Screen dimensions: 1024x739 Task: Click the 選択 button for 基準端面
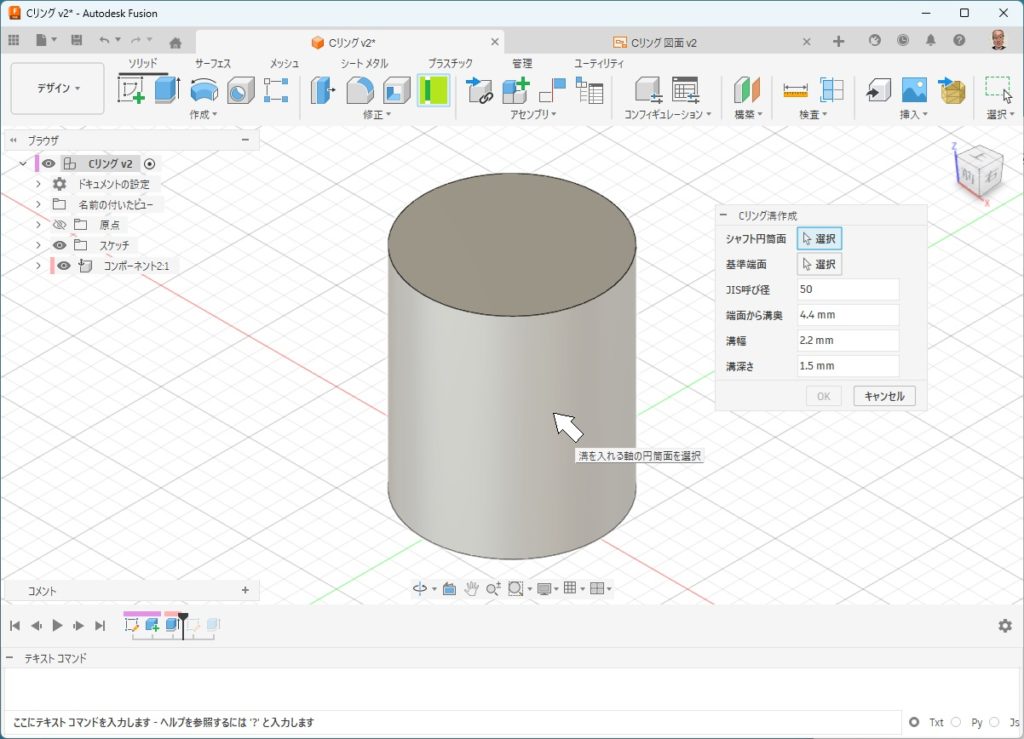pyautogui.click(x=820, y=265)
